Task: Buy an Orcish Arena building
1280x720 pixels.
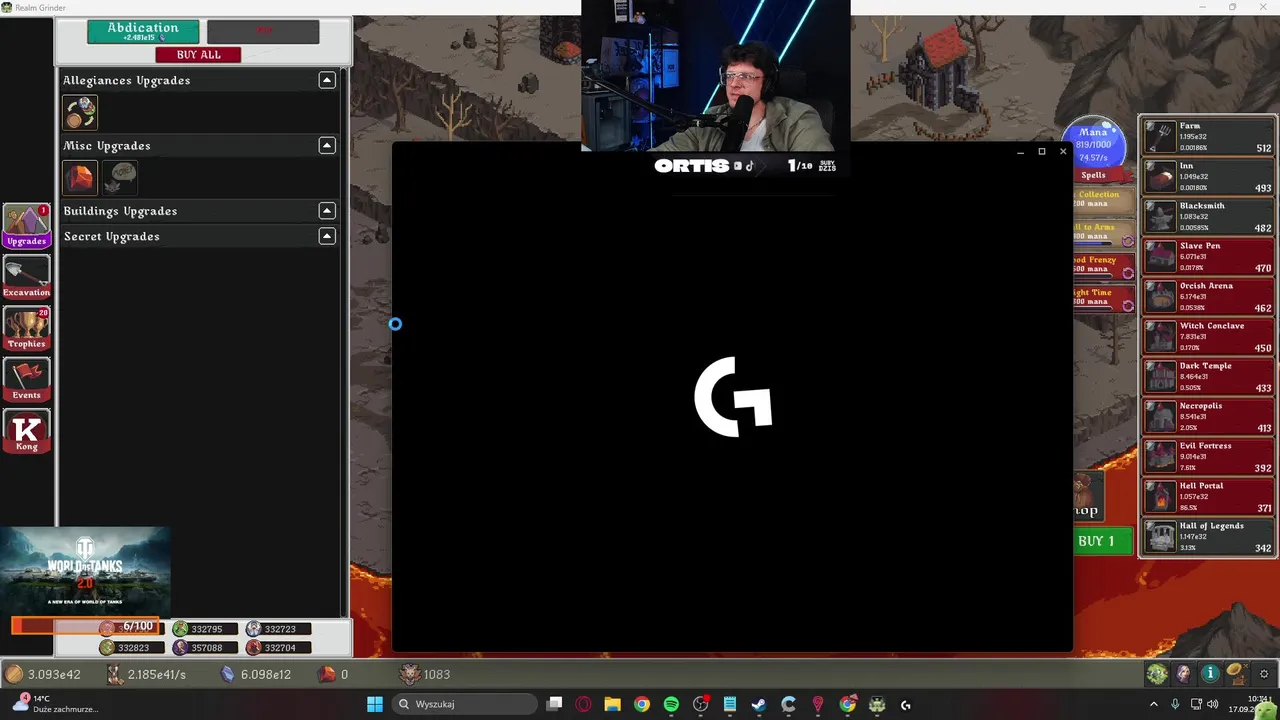Action: (1208, 297)
